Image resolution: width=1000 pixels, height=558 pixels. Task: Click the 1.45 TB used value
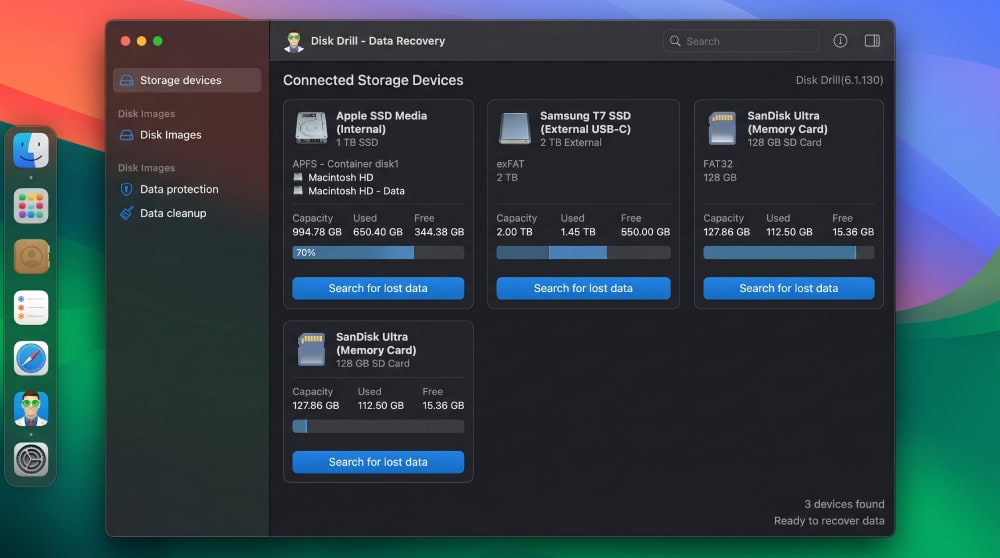point(578,232)
